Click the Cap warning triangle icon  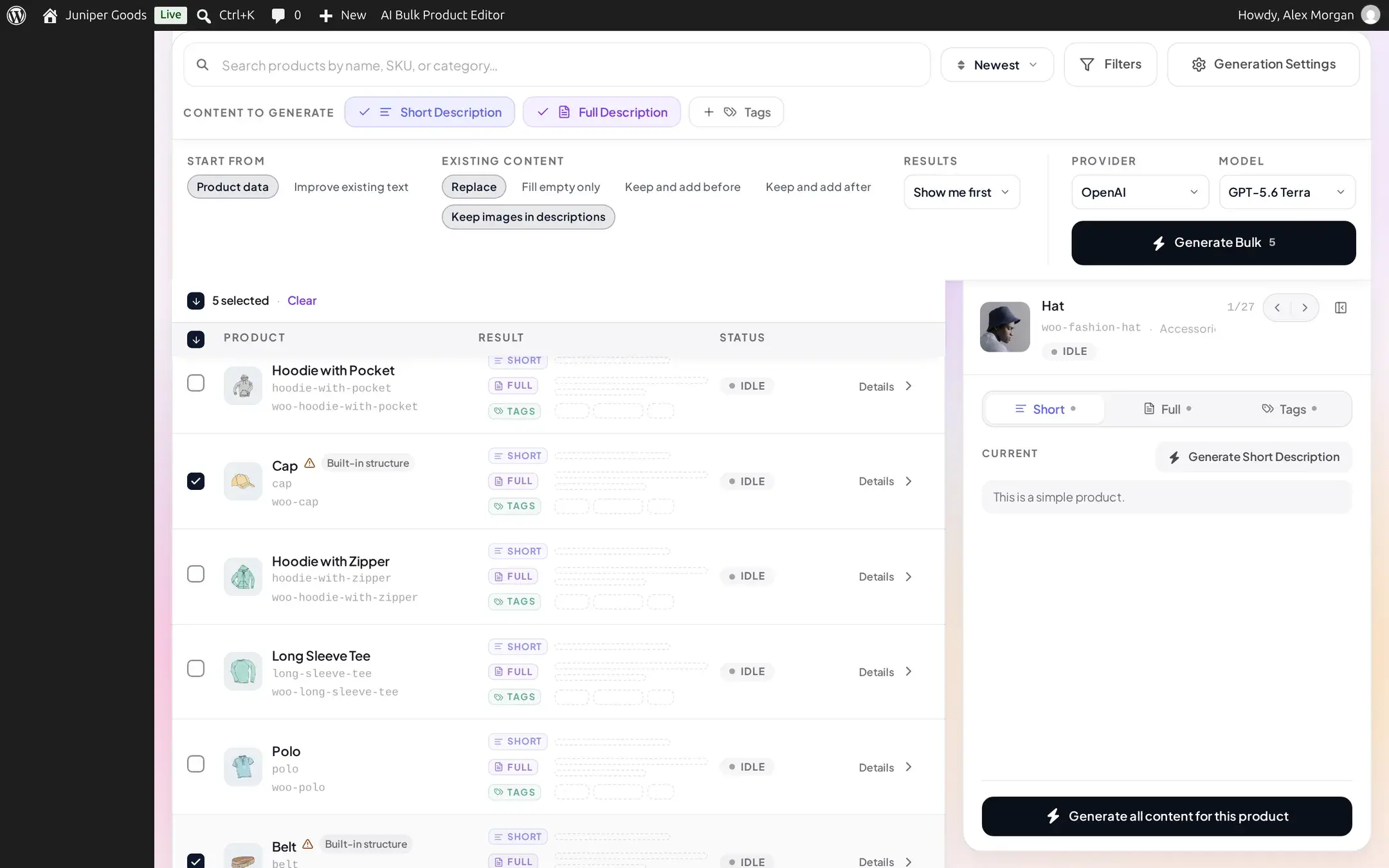click(309, 463)
